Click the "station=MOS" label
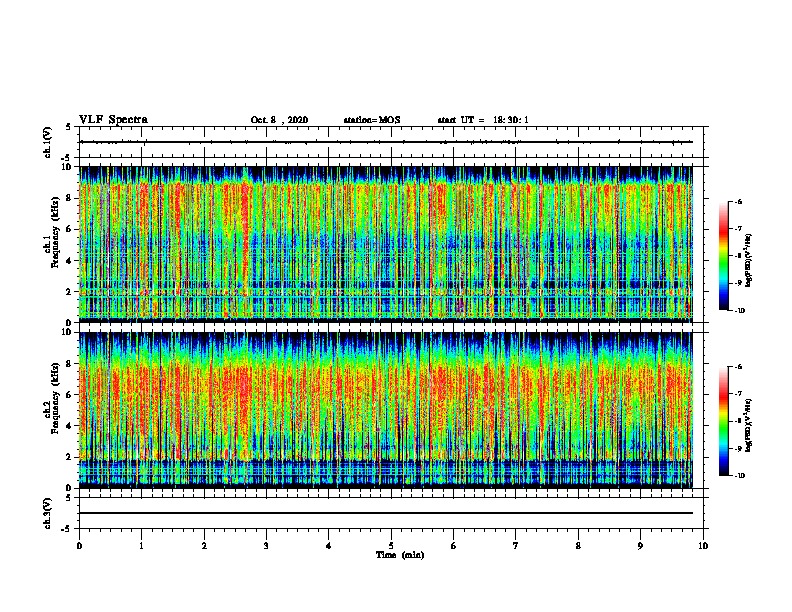The image size is (792, 612). click(372, 120)
